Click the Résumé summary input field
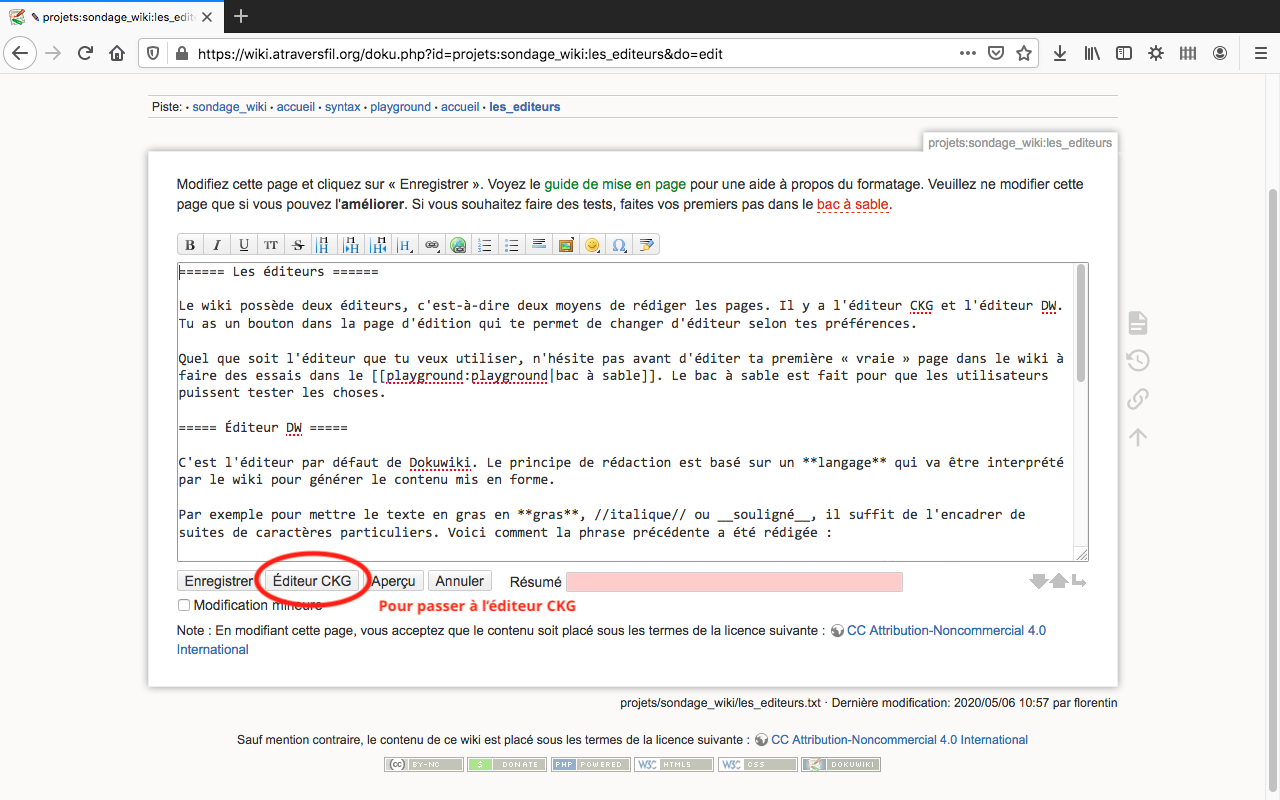1280x800 pixels. (x=734, y=582)
